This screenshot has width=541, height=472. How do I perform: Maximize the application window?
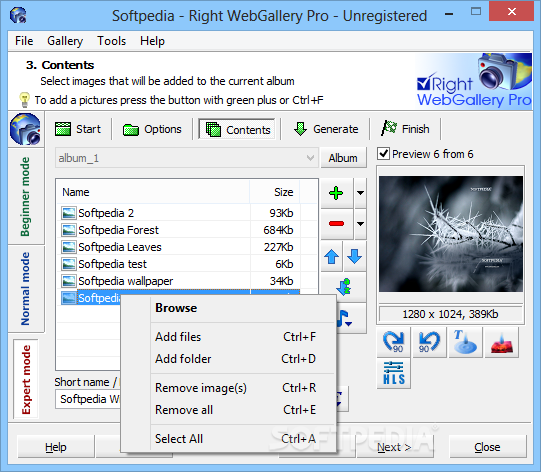tap(476, 12)
